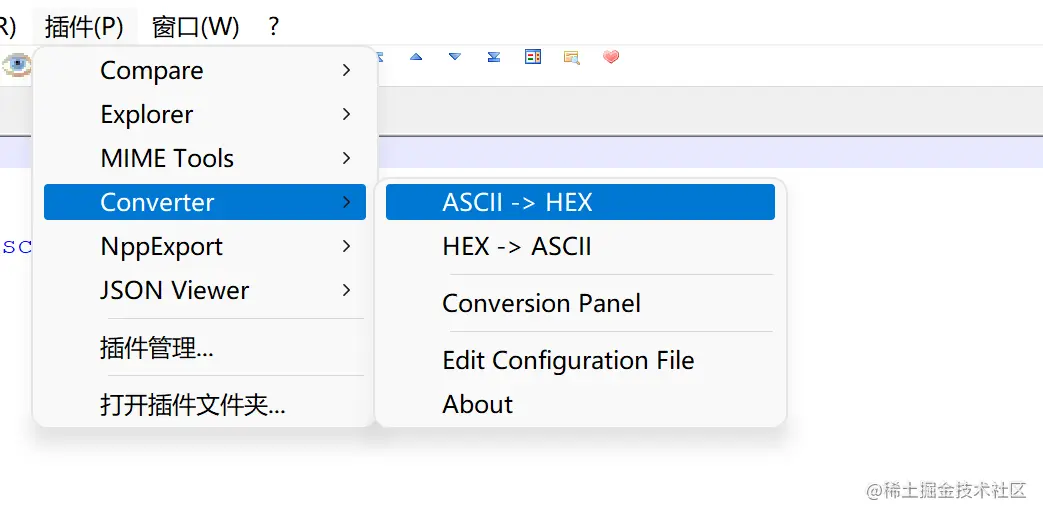The image size is (1043, 517).
Task: Click the blue up-arrow toolbar icon
Action: [416, 57]
